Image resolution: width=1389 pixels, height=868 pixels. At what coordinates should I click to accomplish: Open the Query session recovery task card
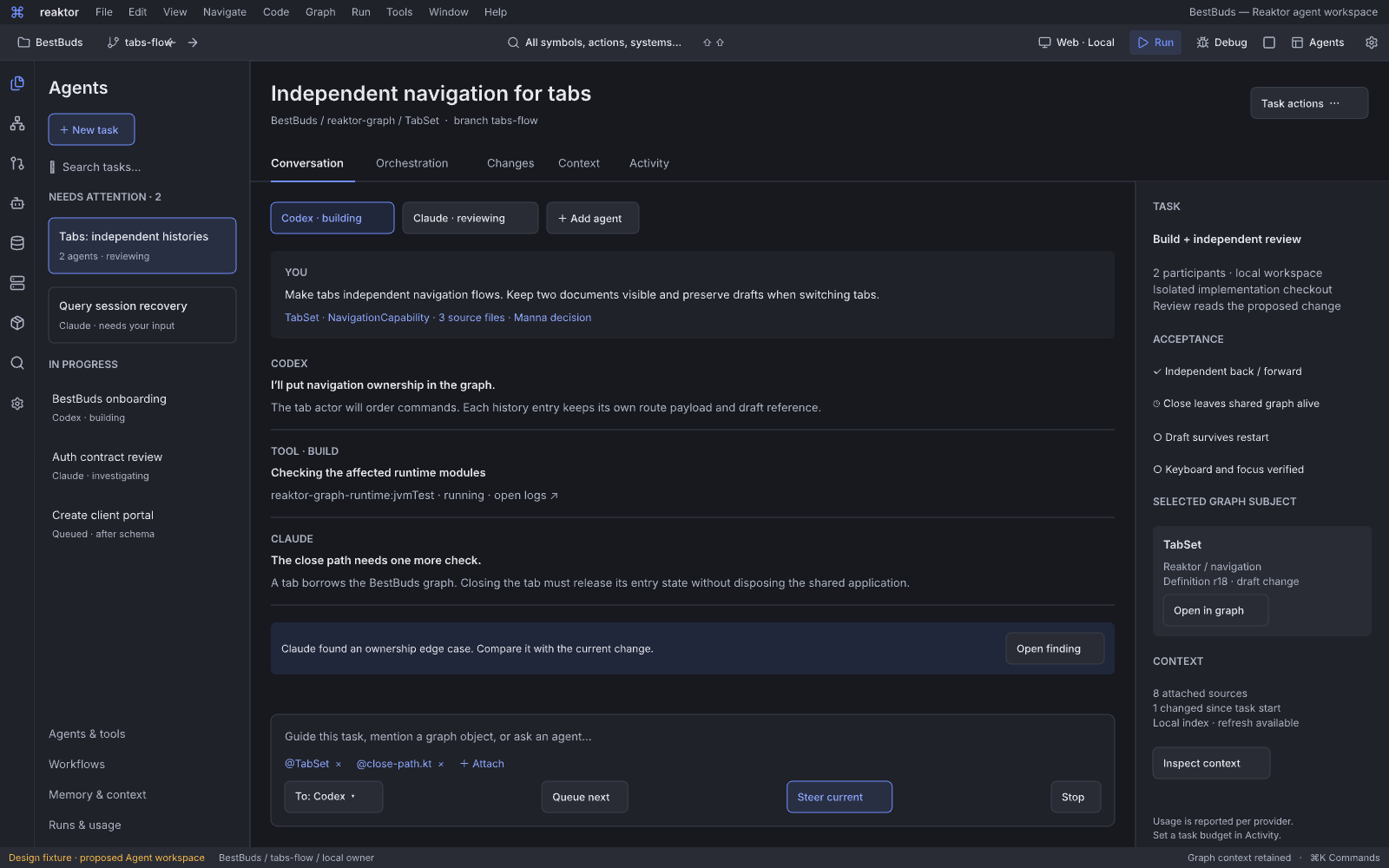pos(142,315)
